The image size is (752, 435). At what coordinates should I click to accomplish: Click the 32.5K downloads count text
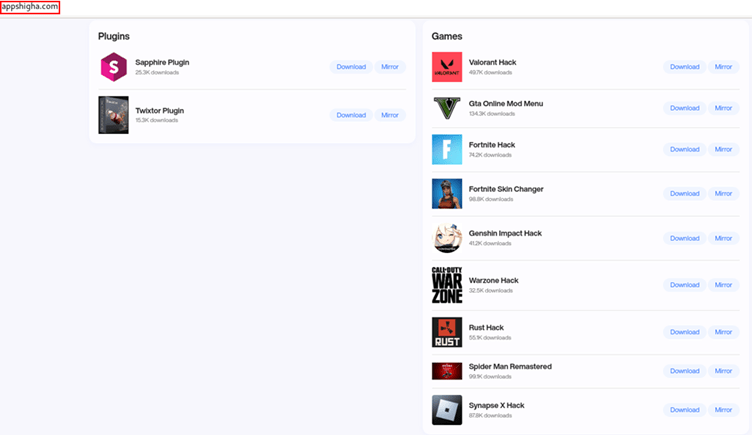click(x=491, y=291)
